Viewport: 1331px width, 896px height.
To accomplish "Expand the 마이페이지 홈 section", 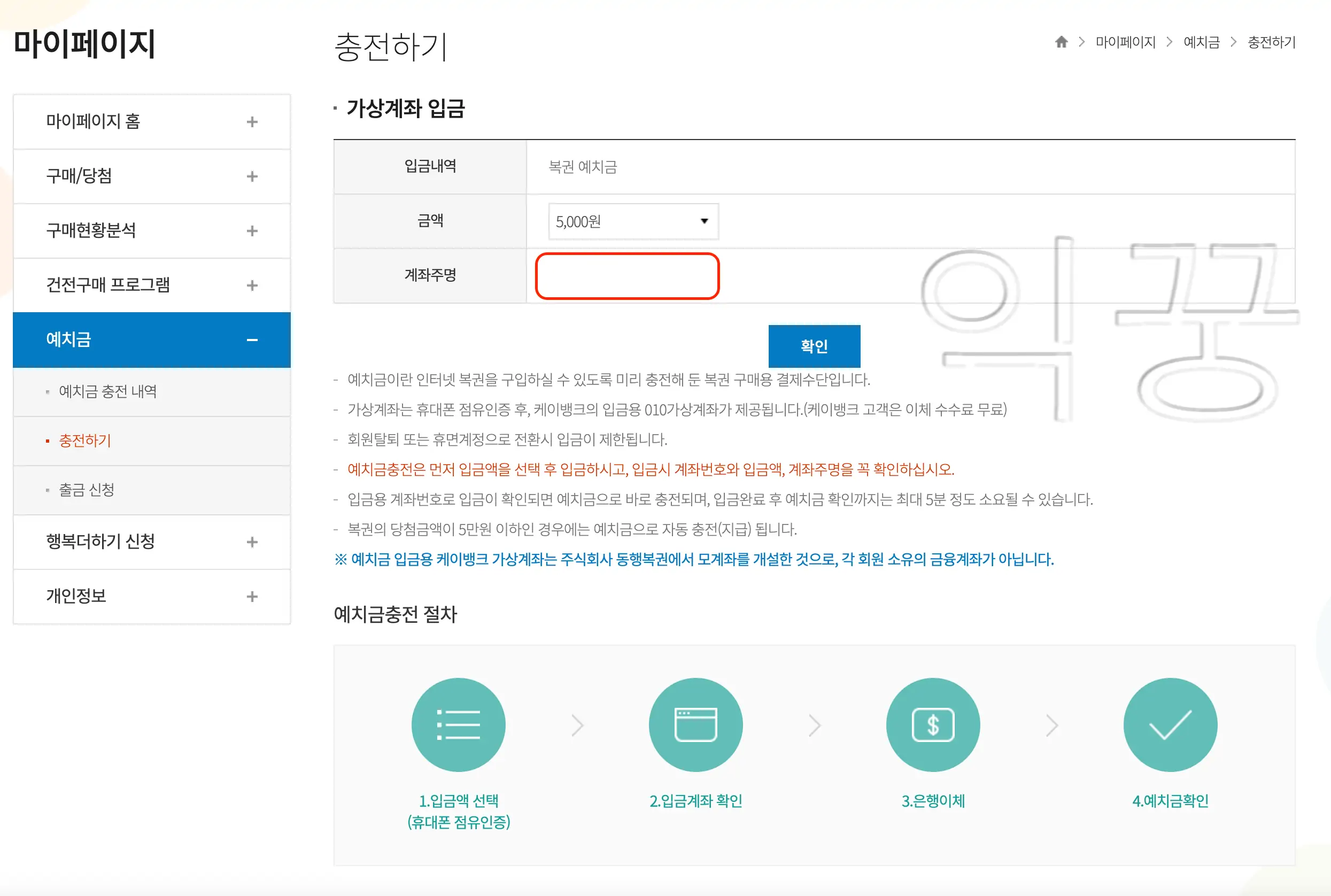I will [251, 122].
